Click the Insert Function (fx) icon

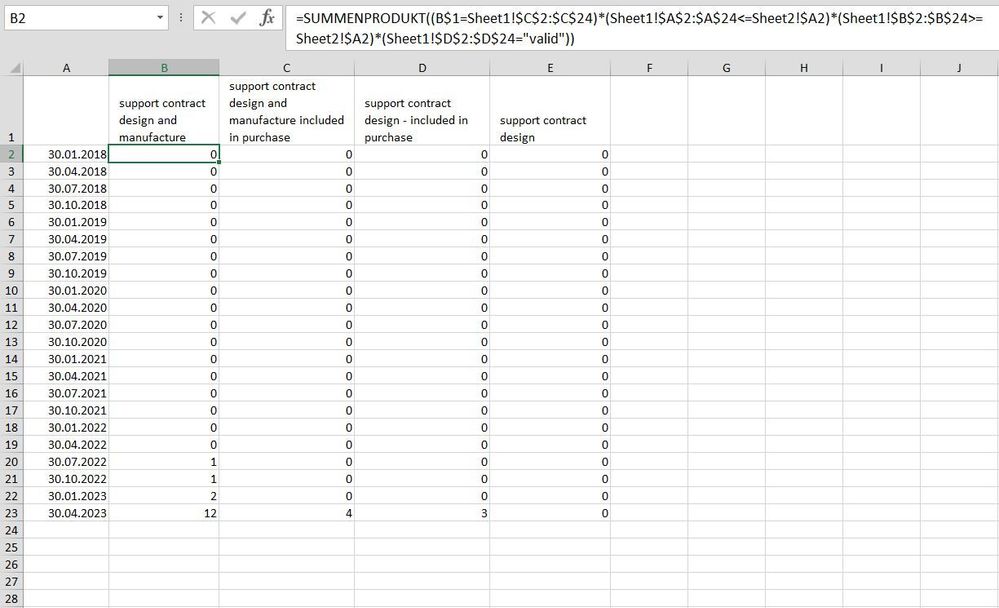tap(266, 17)
